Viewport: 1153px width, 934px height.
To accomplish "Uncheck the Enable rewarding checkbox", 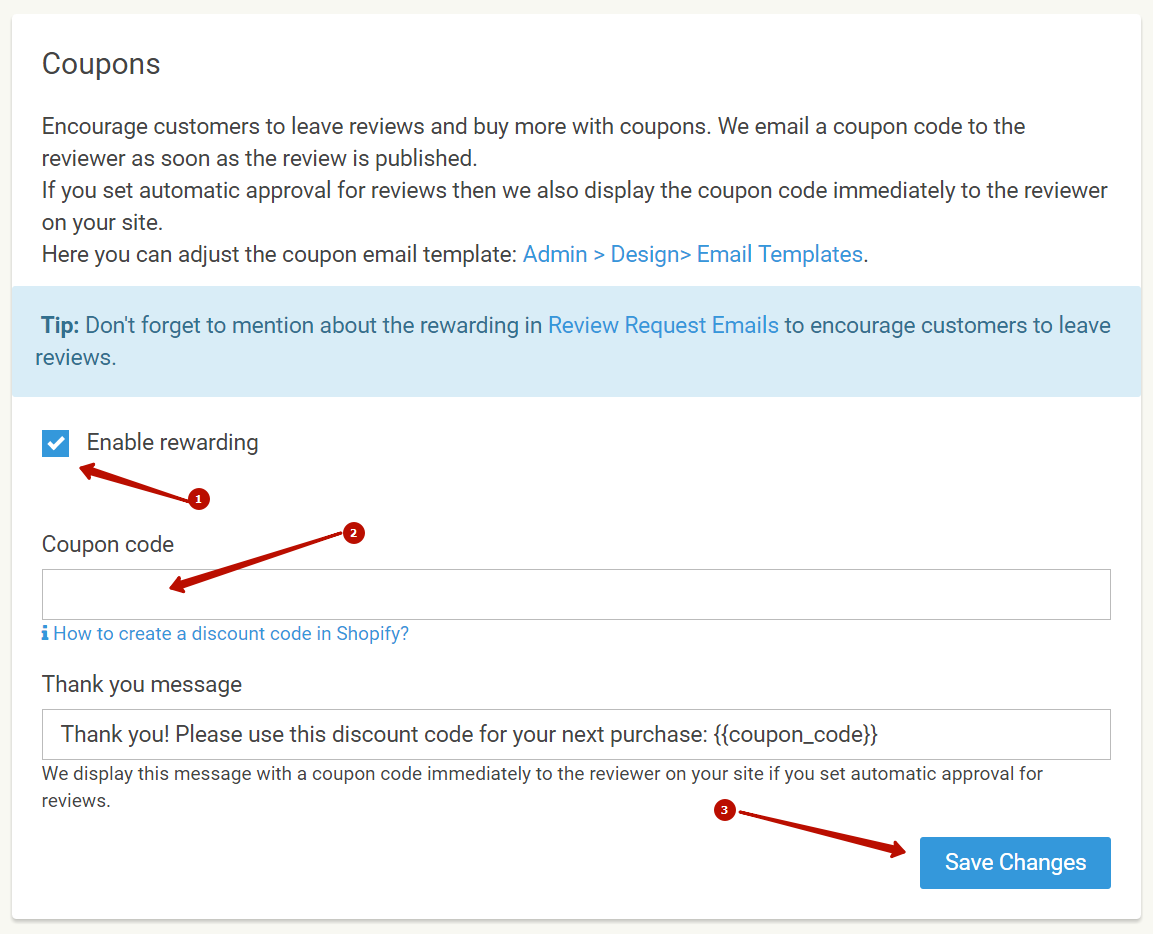I will (x=56, y=443).
